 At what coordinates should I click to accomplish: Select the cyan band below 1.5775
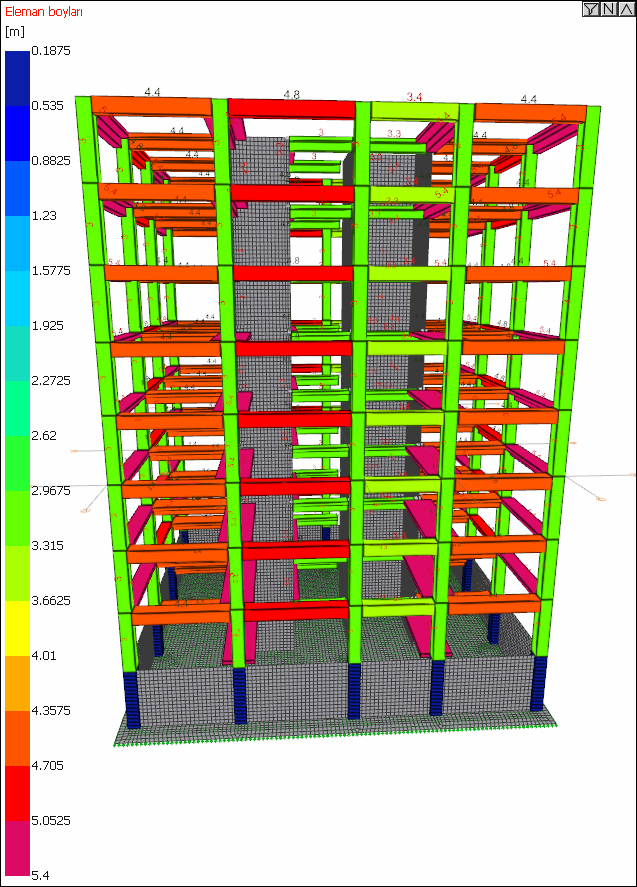pos(18,298)
